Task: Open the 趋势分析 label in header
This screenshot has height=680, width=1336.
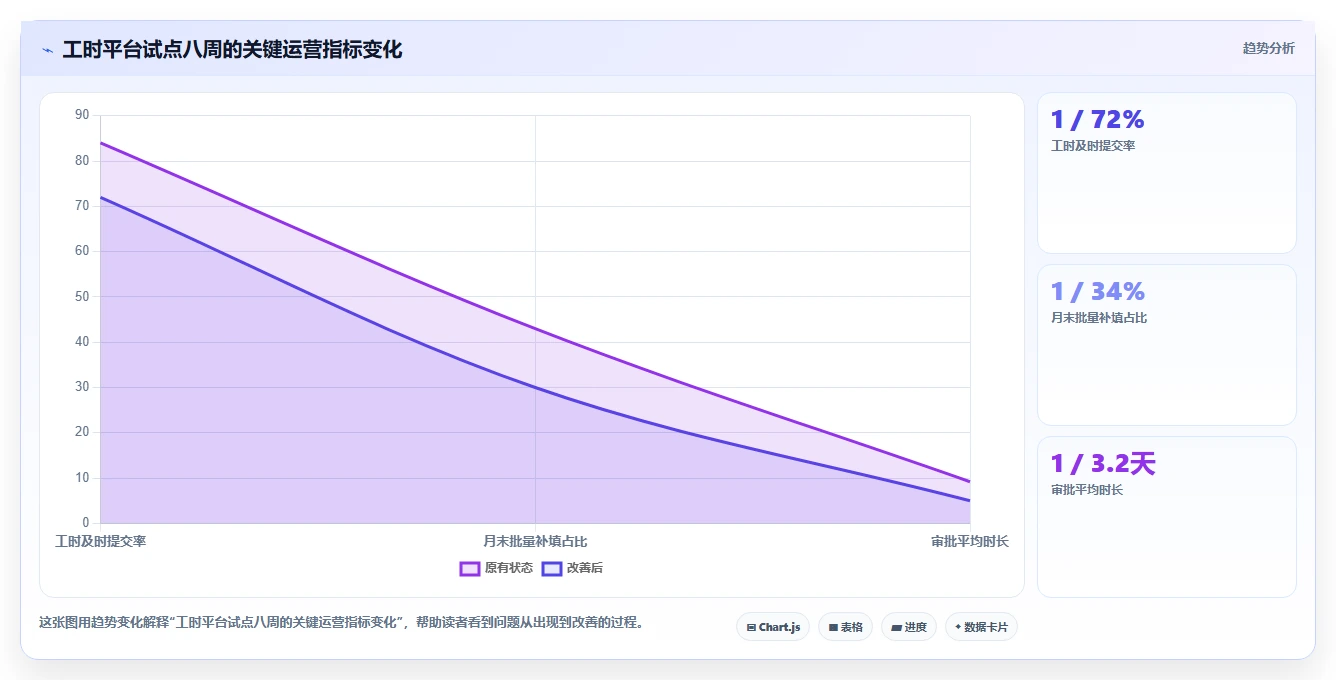Action: (1268, 48)
